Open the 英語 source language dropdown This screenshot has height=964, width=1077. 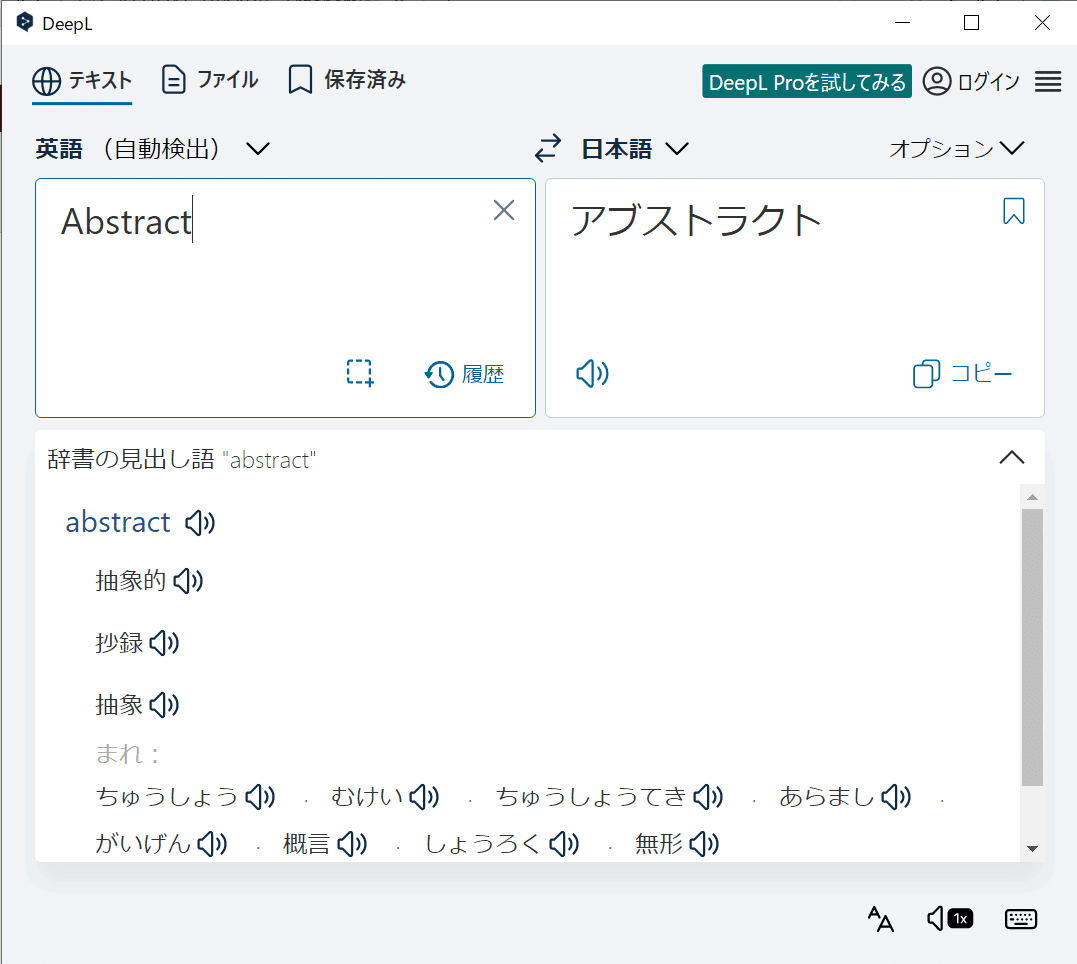pos(150,148)
